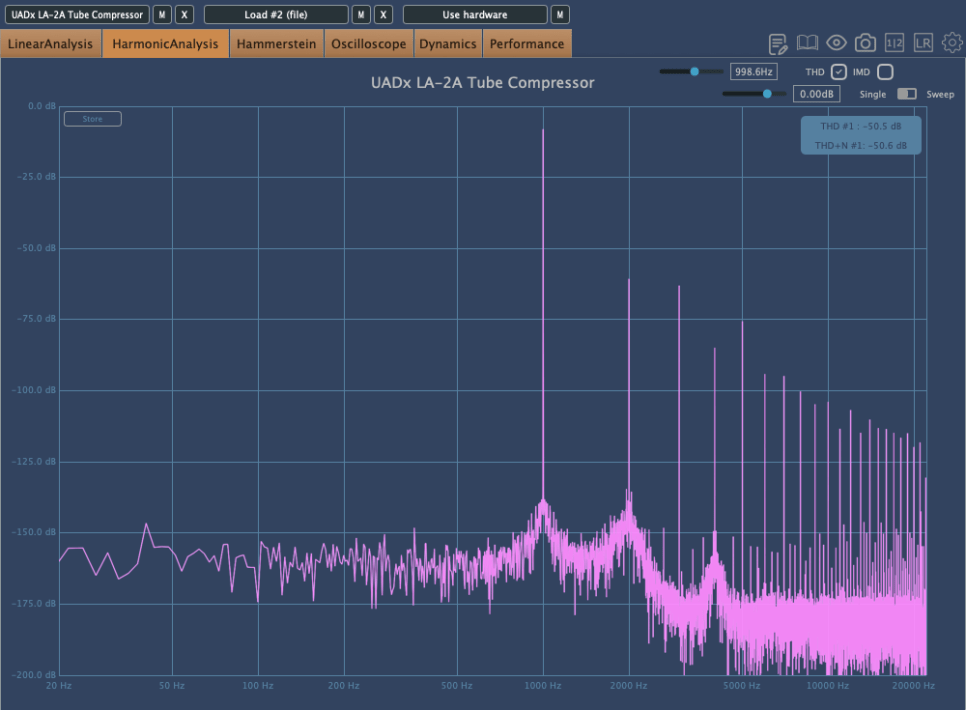Click the eye visibility icon

coord(836,43)
